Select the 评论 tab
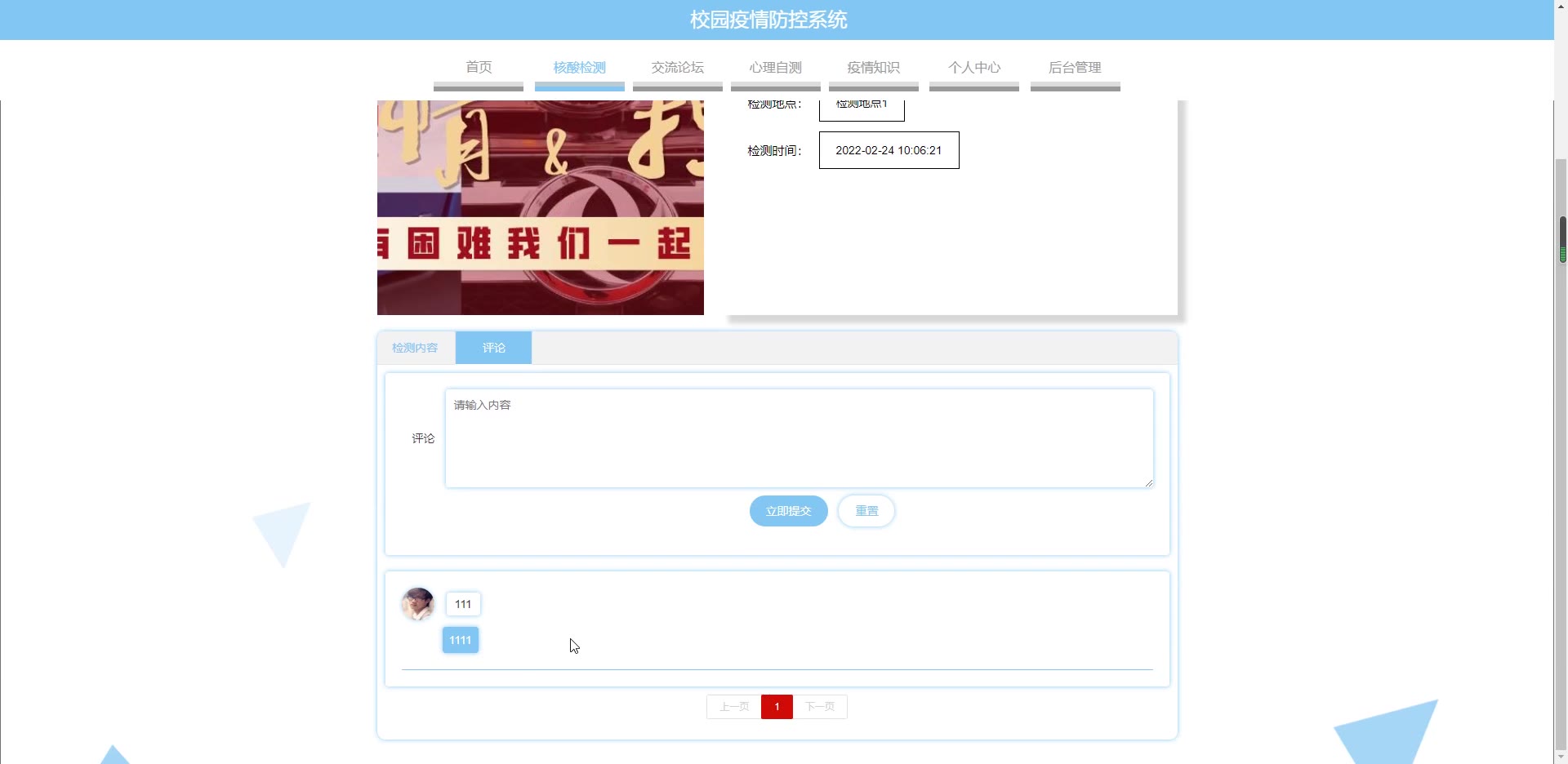The width and height of the screenshot is (1568, 764). coord(493,348)
